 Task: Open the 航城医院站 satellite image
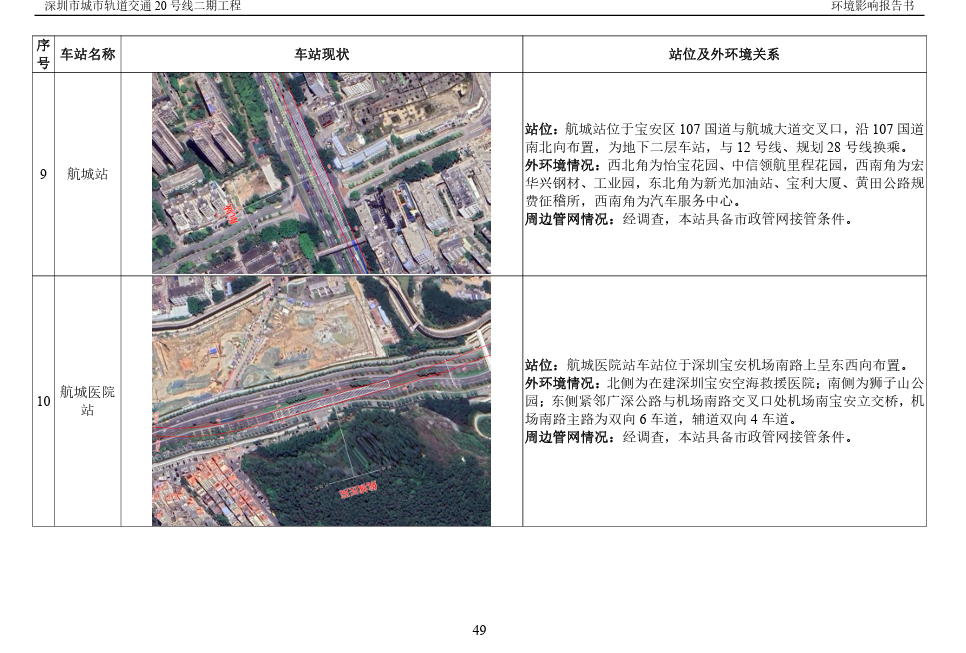[x=321, y=401]
